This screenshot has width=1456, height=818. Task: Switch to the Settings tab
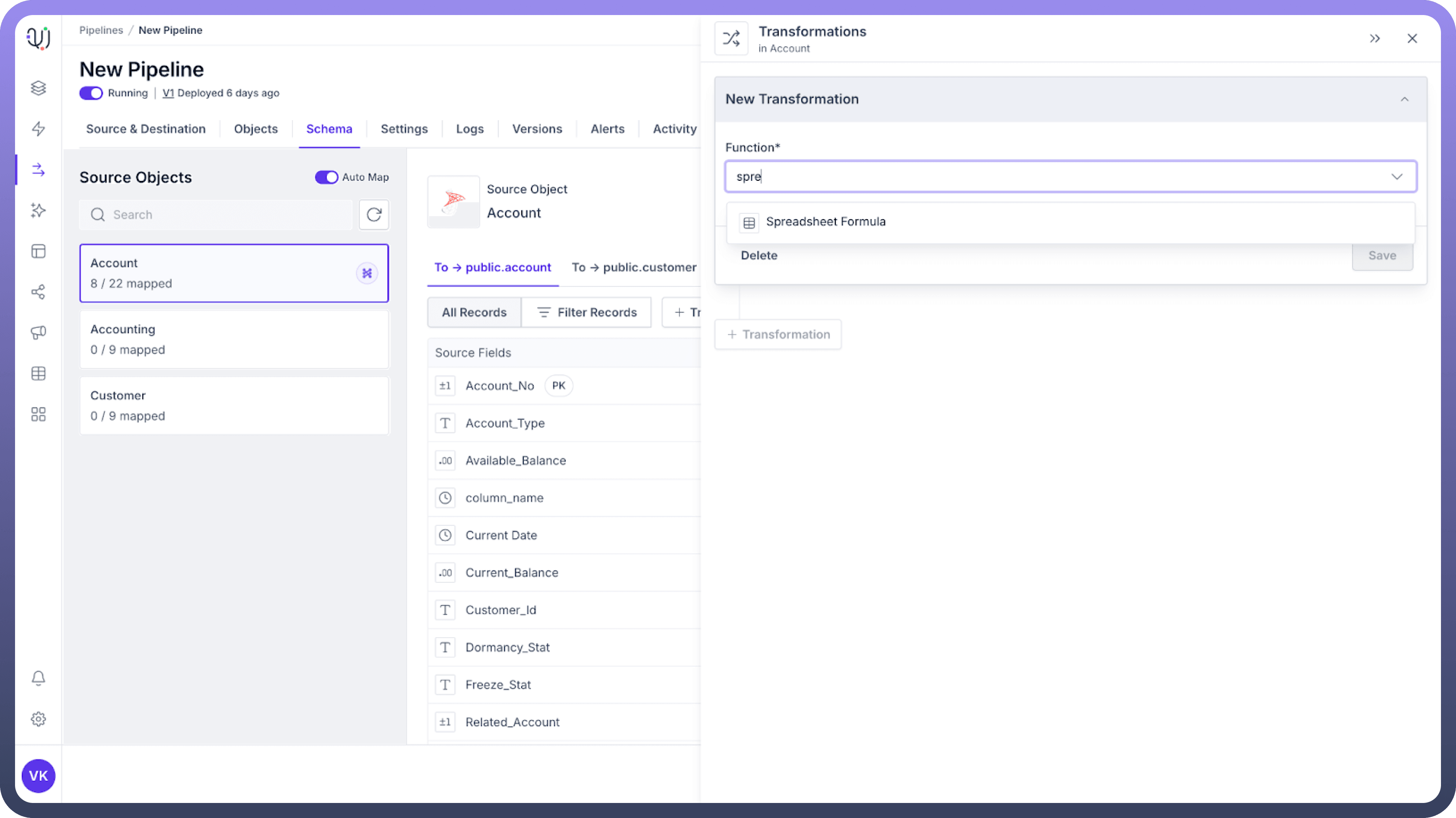[x=403, y=129]
